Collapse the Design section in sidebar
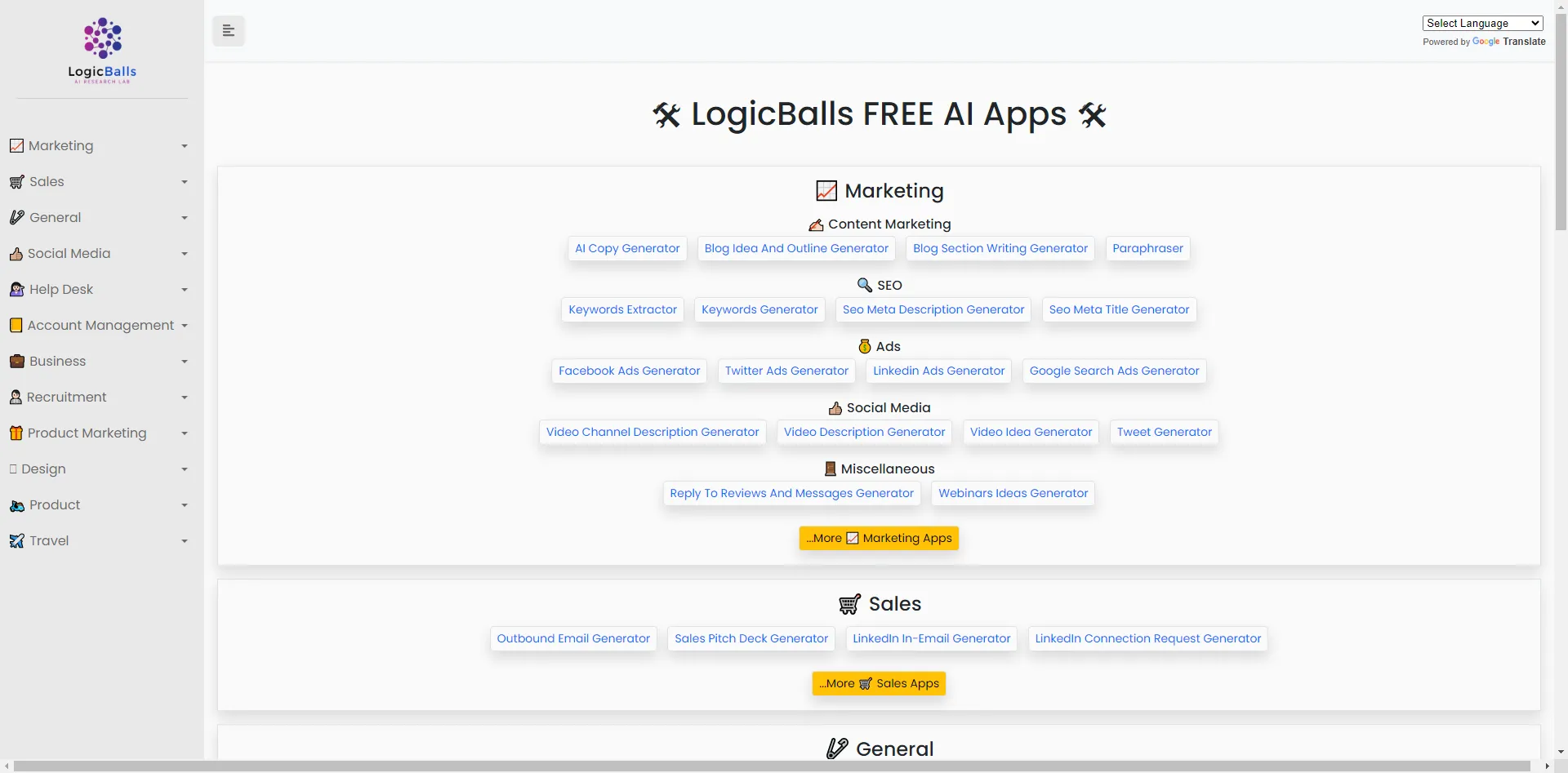The image size is (1568, 773). 185,469
